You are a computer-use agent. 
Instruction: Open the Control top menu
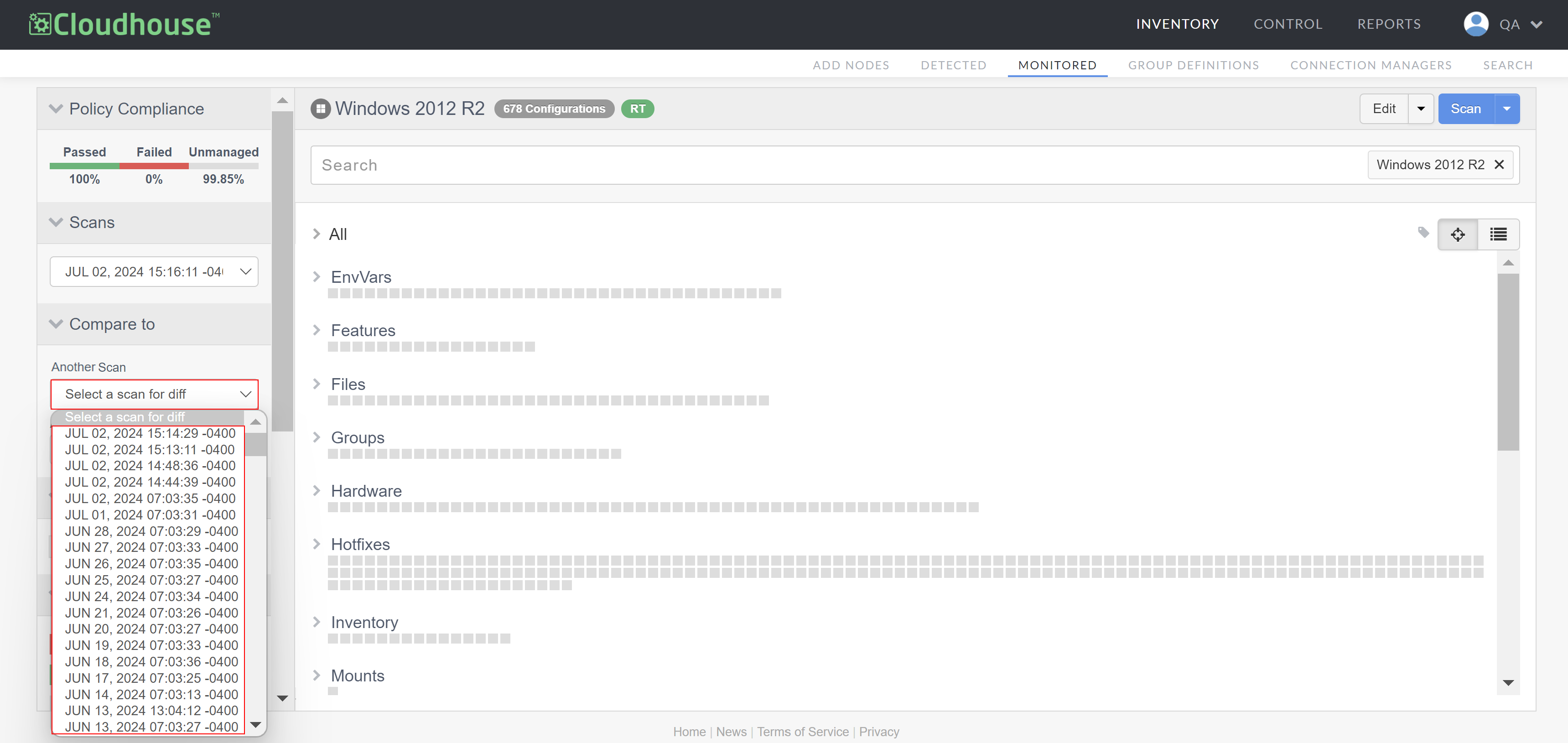tap(1288, 24)
